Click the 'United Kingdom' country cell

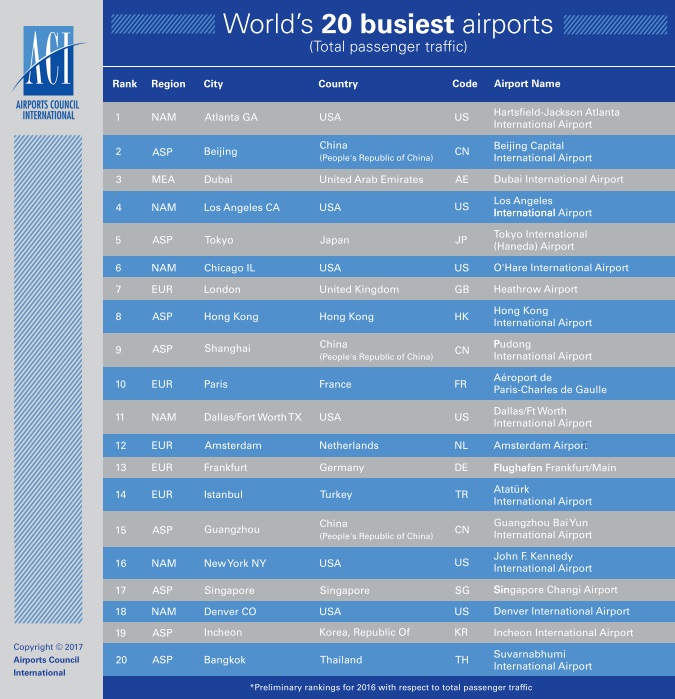pyautogui.click(x=359, y=289)
